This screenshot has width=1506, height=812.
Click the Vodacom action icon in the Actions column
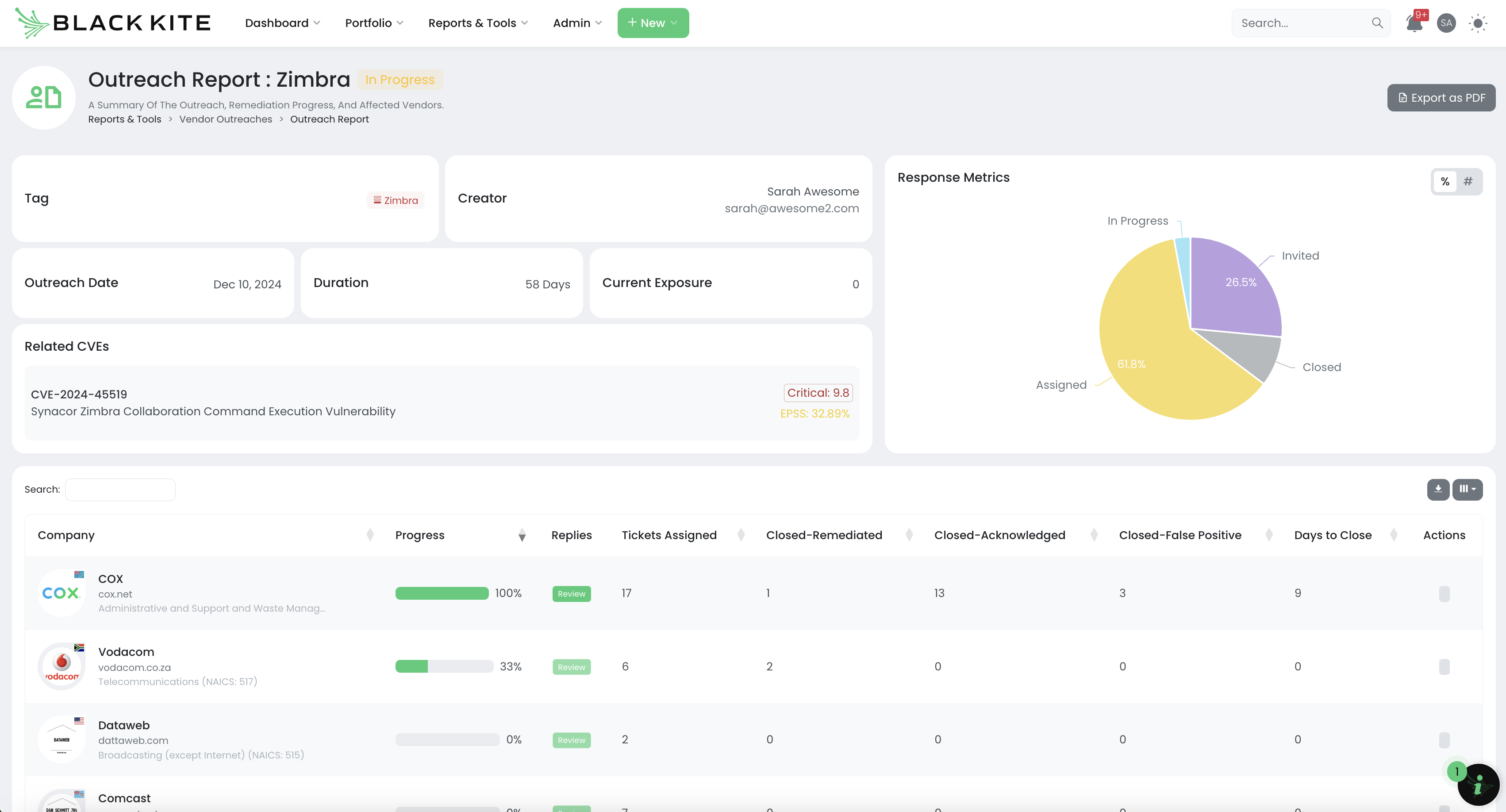(x=1444, y=666)
